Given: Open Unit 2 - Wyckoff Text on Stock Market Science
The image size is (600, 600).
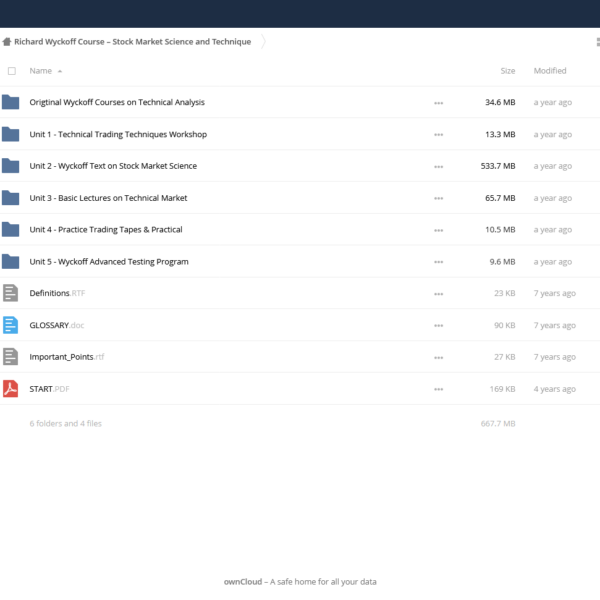Looking at the screenshot, I should (x=113, y=166).
